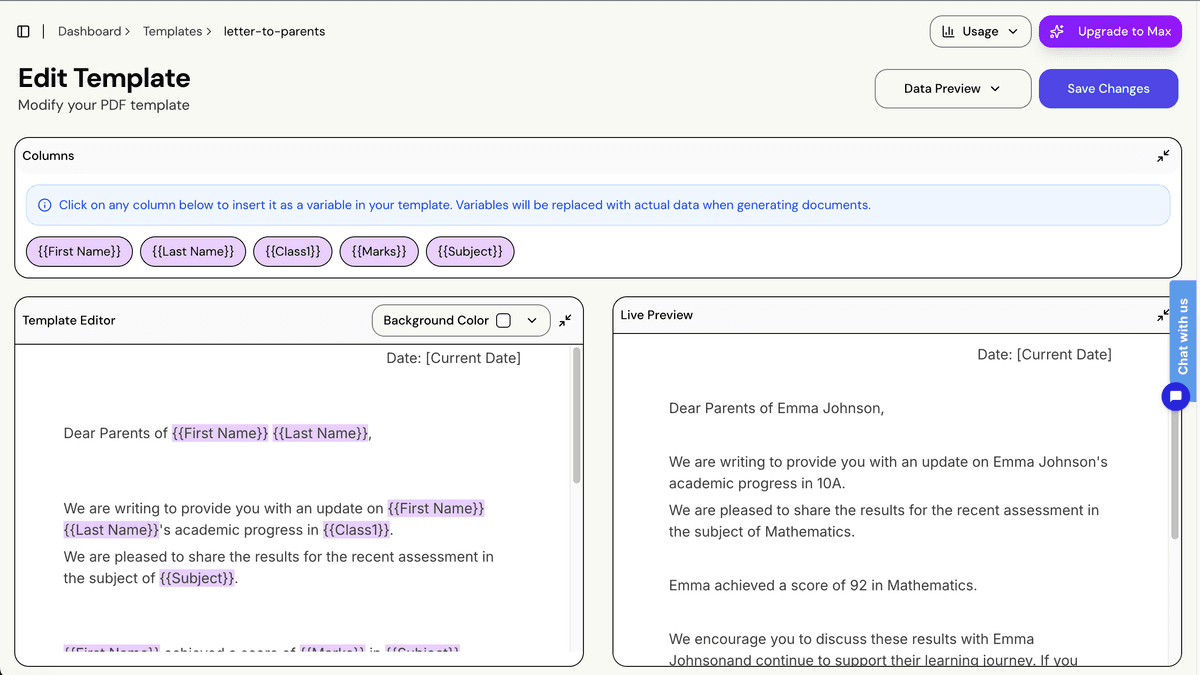Viewport: 1200px width, 675px height.
Task: Collapse the Template Editor panel
Action: pos(566,320)
